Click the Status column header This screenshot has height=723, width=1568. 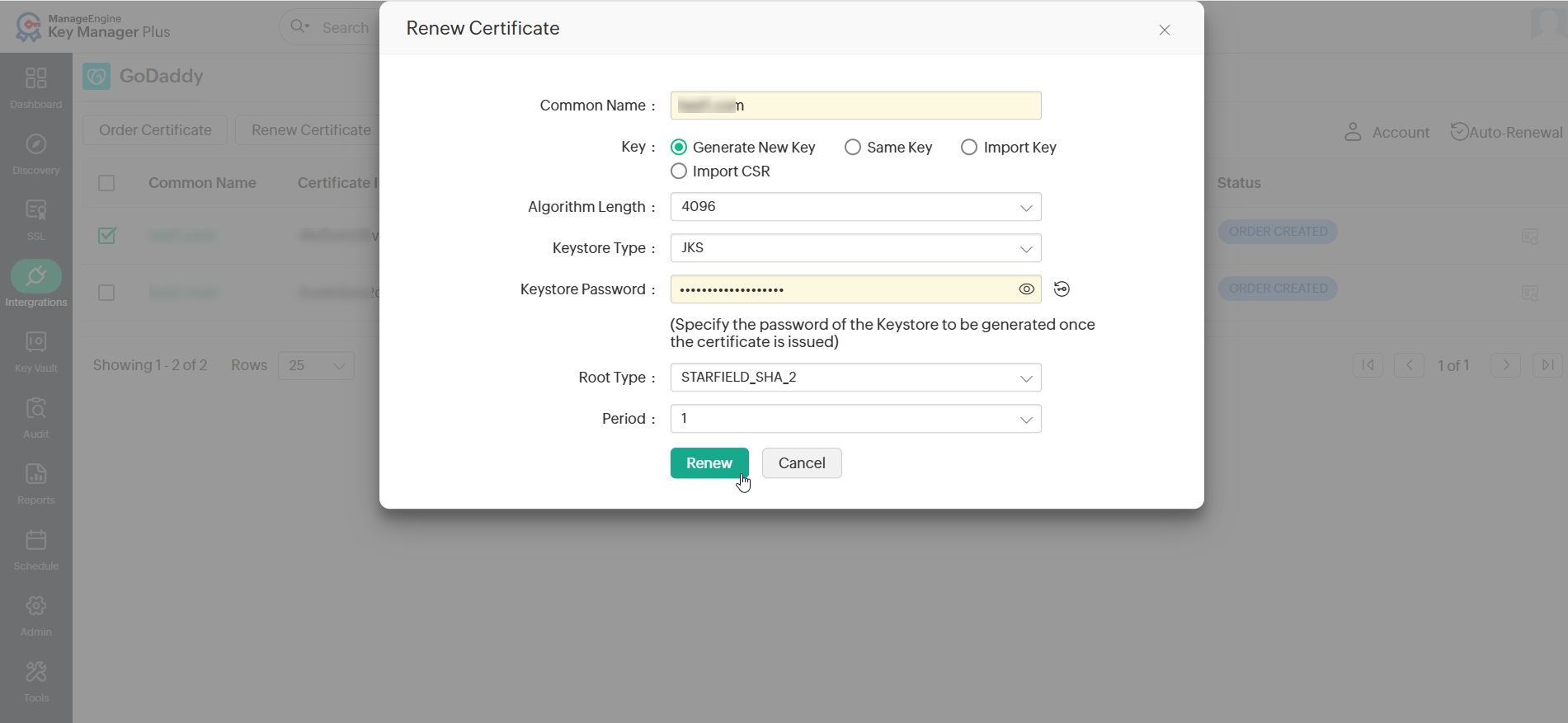[1239, 183]
